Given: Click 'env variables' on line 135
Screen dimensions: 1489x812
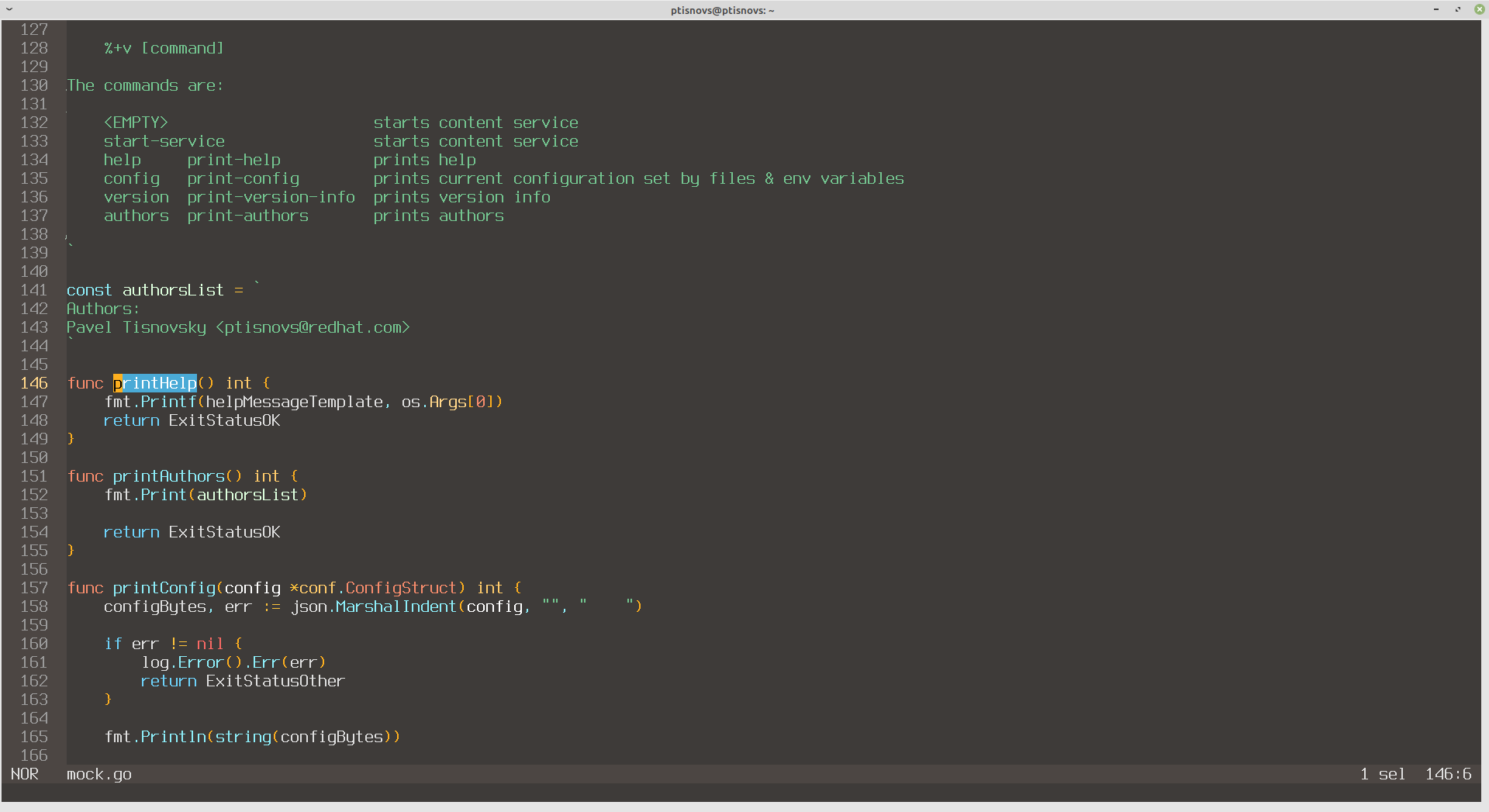Looking at the screenshot, I should coord(844,178).
